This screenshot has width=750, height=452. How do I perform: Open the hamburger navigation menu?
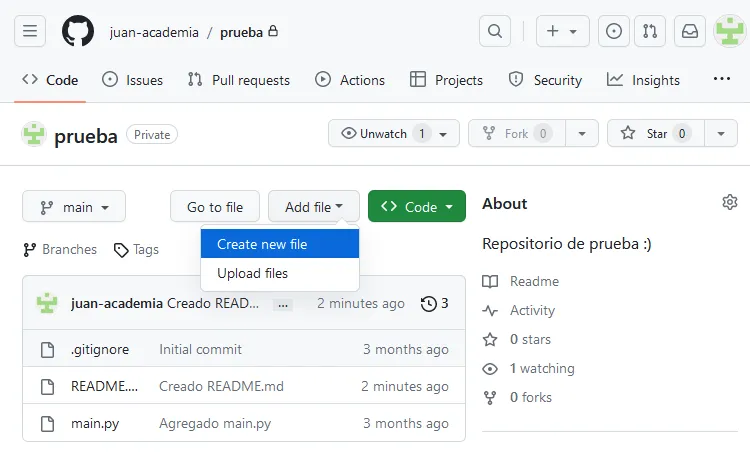(30, 32)
